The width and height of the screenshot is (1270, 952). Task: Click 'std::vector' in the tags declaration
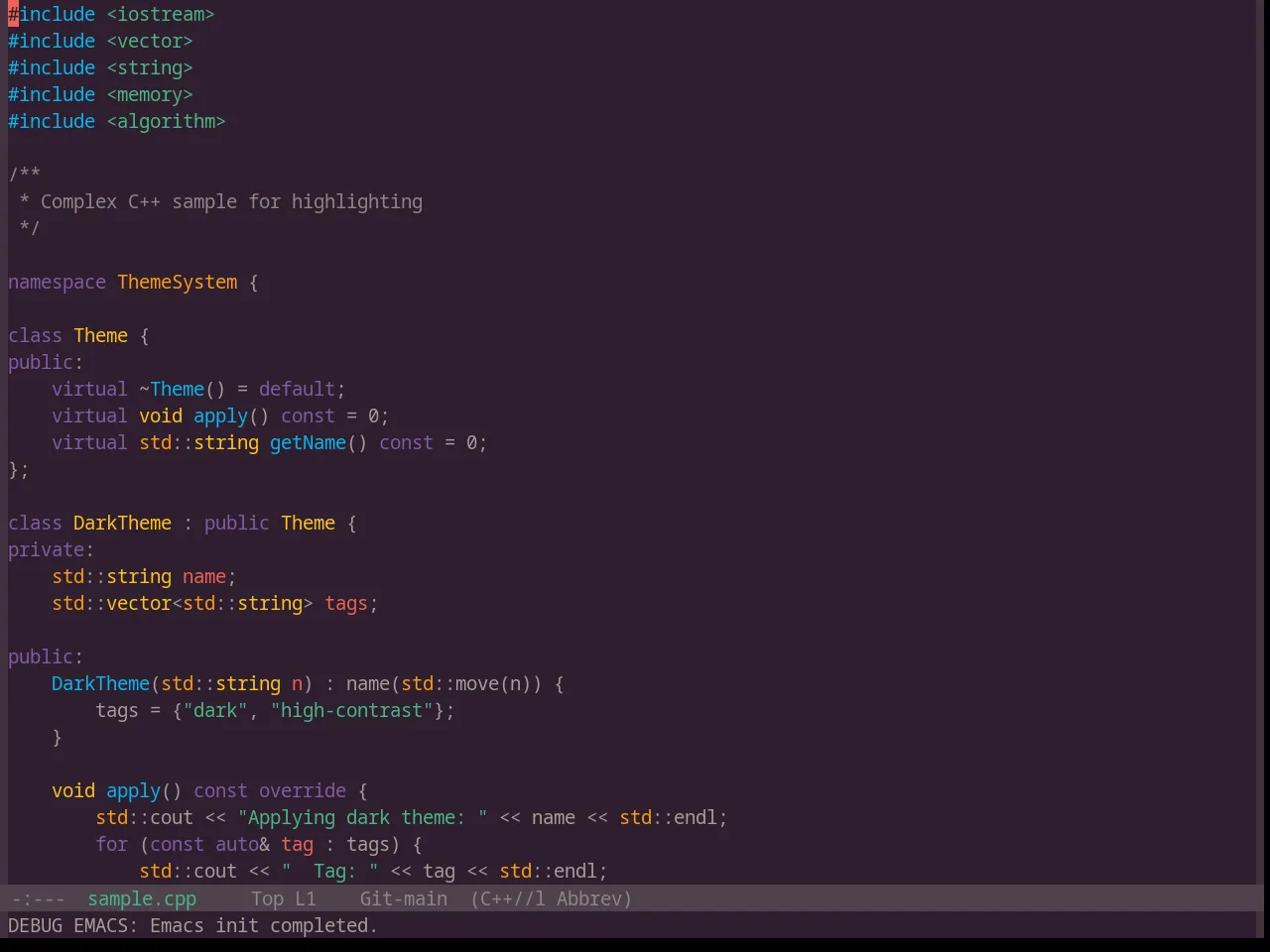(111, 603)
